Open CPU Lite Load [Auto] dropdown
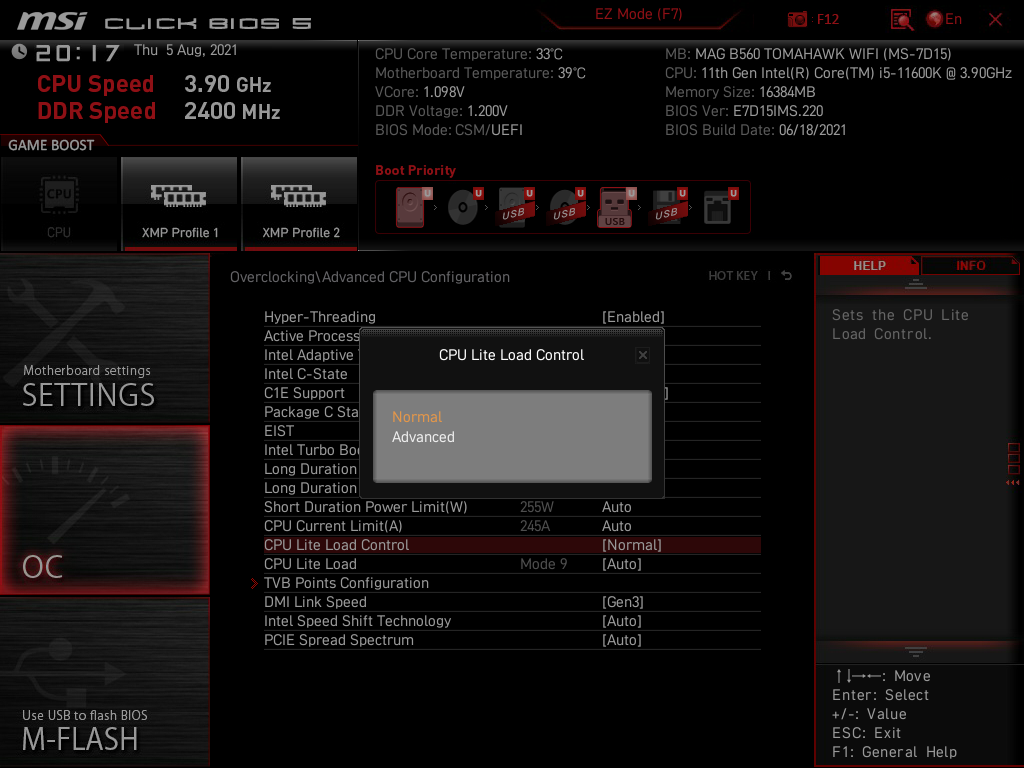 pyautogui.click(x=622, y=564)
